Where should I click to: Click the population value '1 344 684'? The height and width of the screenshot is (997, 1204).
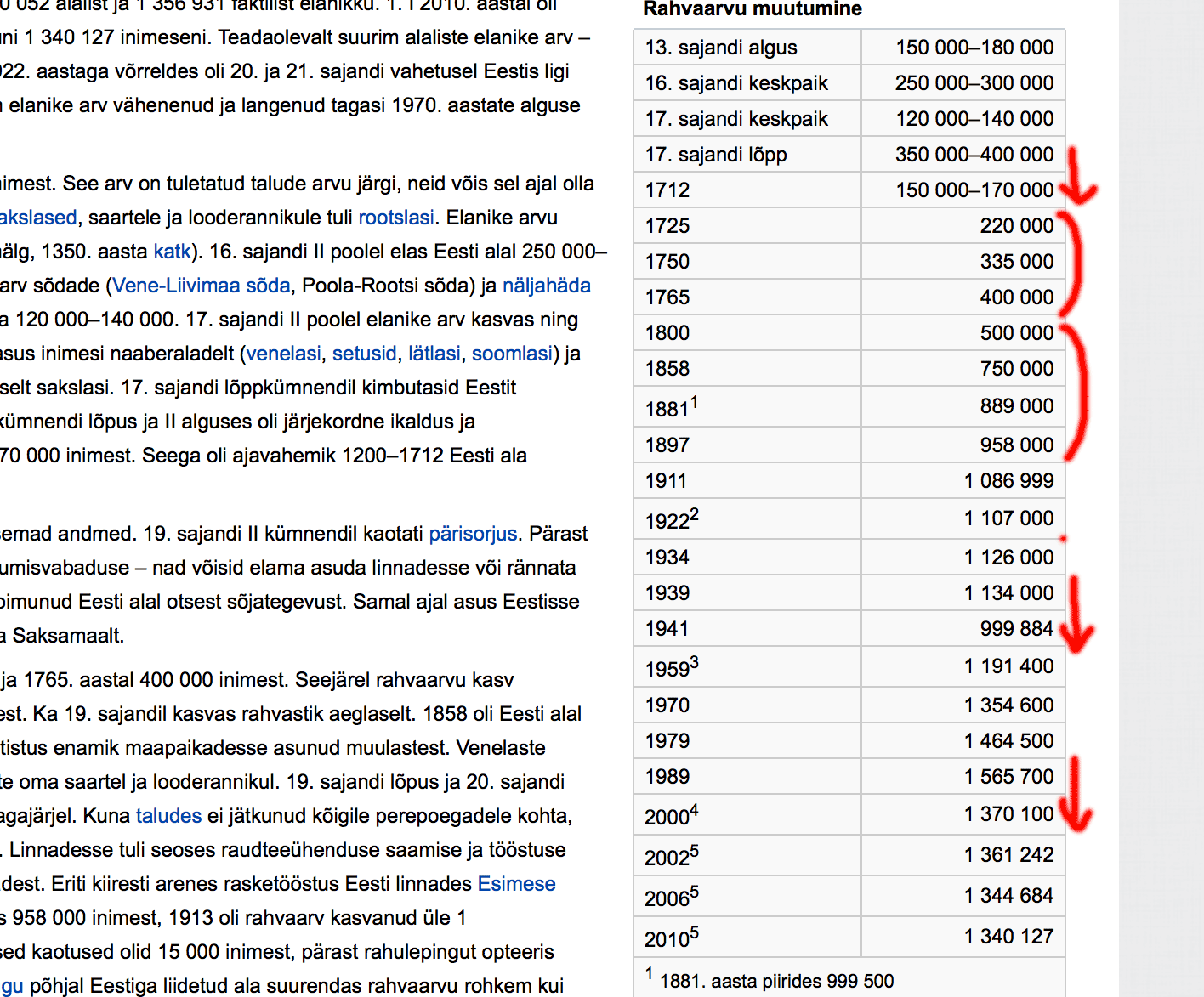1009,896
